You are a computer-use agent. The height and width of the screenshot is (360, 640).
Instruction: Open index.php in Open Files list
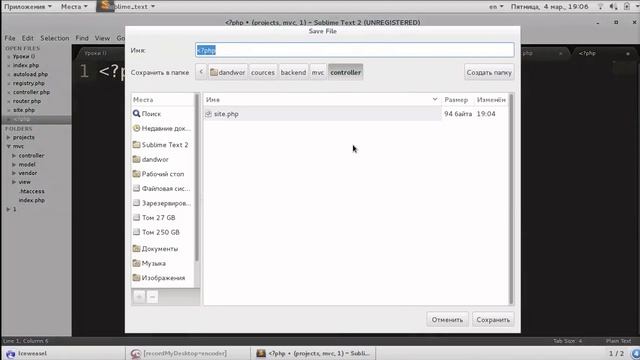tap(26, 65)
